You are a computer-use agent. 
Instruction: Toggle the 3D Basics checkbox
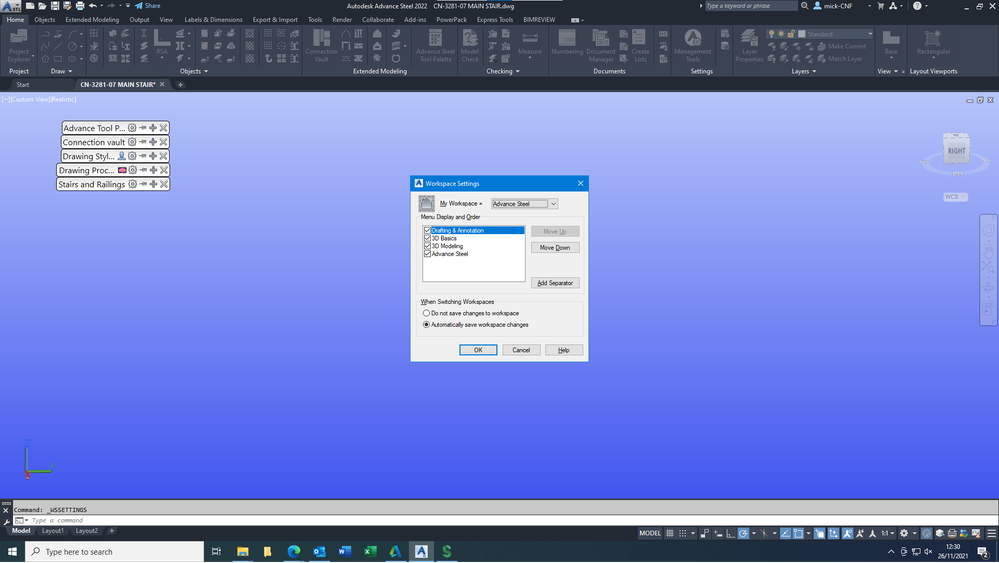point(428,238)
